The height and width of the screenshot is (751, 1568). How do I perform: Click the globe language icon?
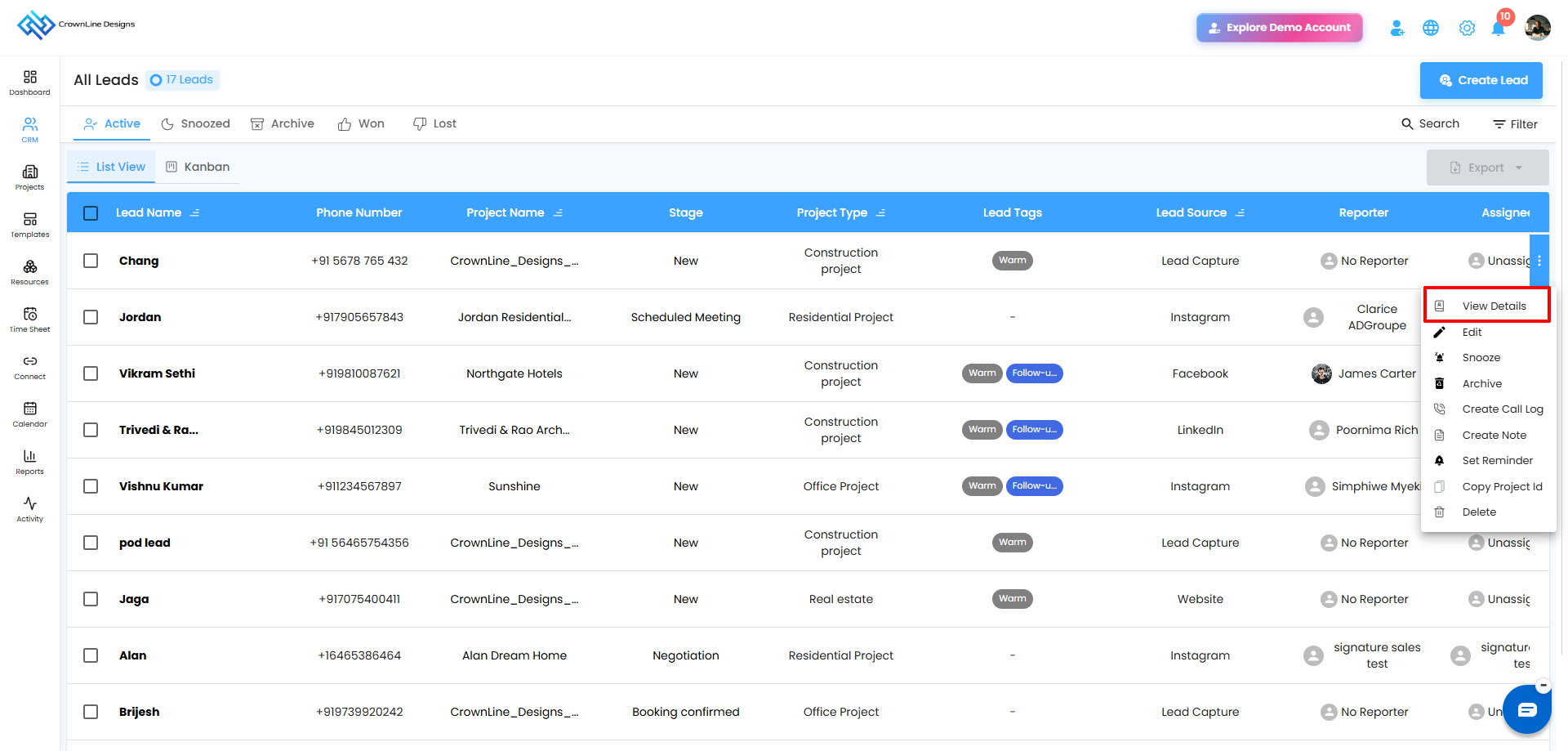point(1431,28)
